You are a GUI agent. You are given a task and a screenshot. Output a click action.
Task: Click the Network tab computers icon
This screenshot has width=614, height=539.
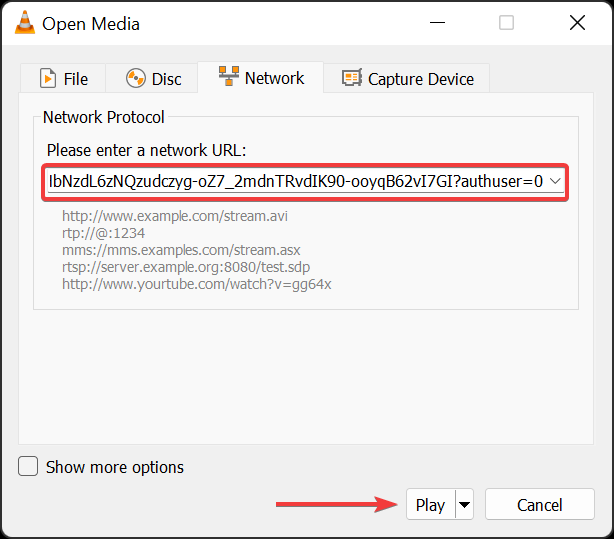[x=229, y=76]
